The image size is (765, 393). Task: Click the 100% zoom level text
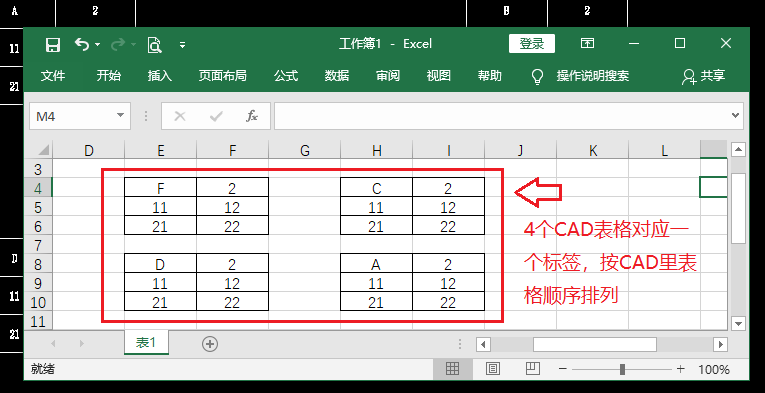[714, 370]
